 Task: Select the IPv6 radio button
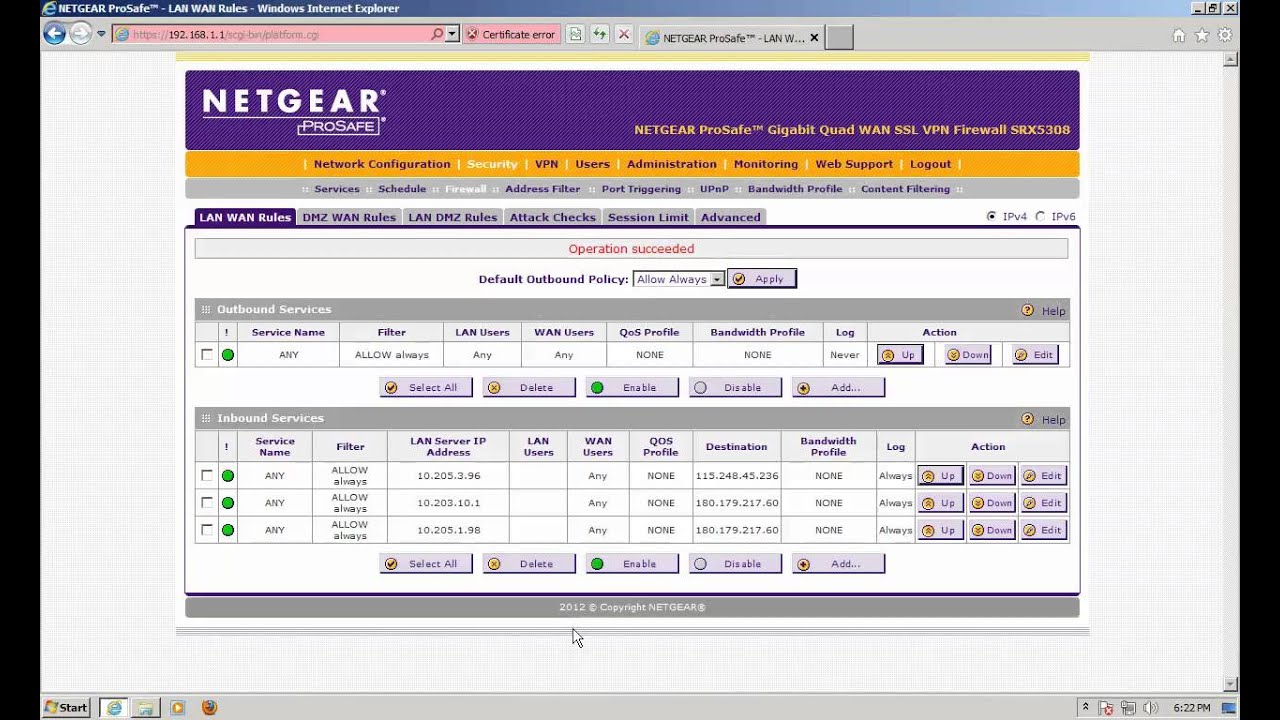[1040, 216]
